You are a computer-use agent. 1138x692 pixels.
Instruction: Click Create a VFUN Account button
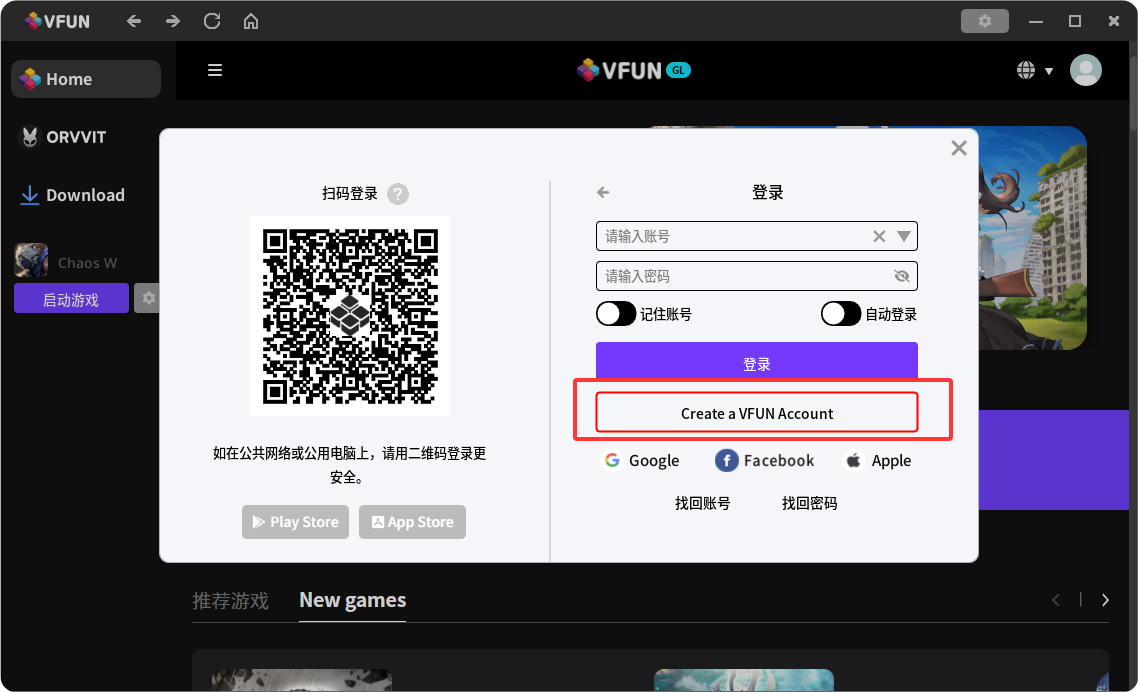[757, 413]
